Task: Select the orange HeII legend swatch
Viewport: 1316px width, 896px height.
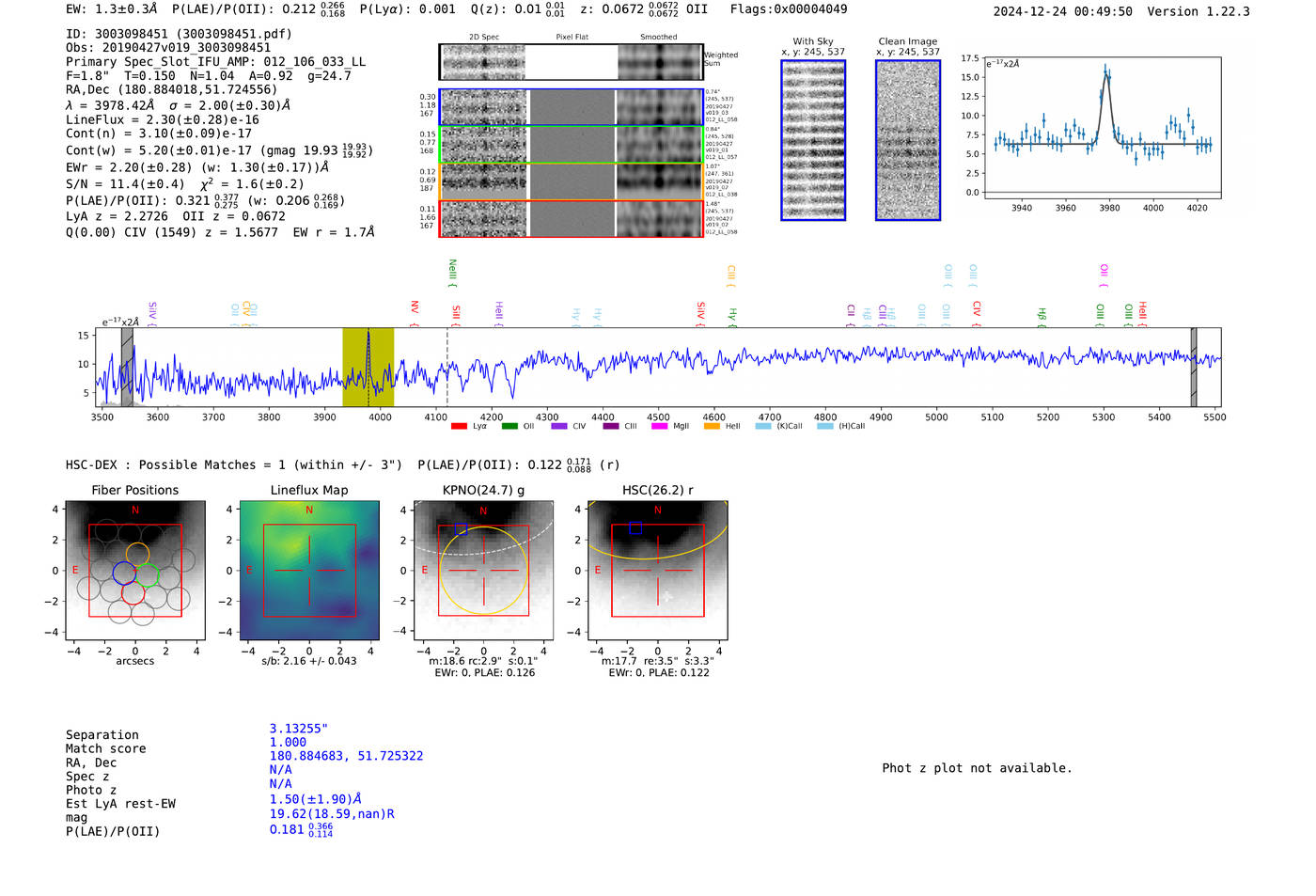Action: click(712, 426)
